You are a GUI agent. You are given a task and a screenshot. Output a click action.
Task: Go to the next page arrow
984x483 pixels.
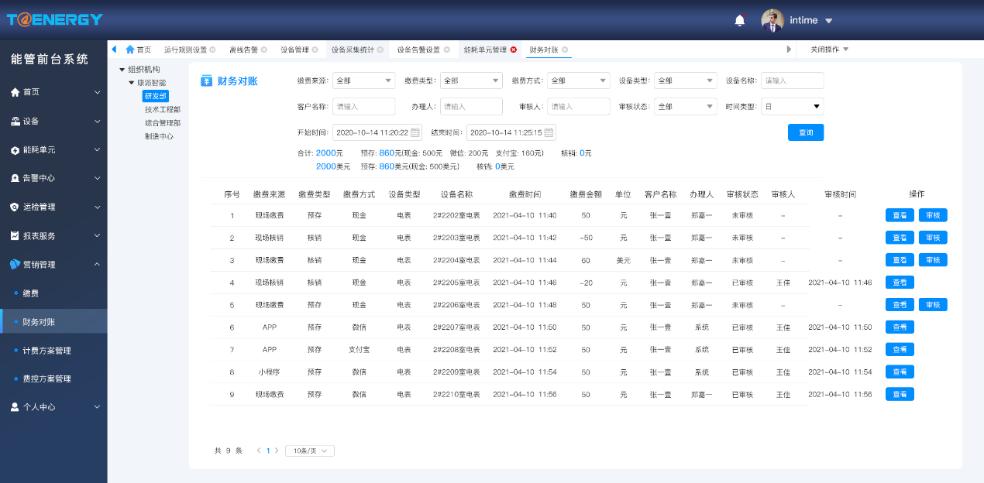(x=277, y=450)
